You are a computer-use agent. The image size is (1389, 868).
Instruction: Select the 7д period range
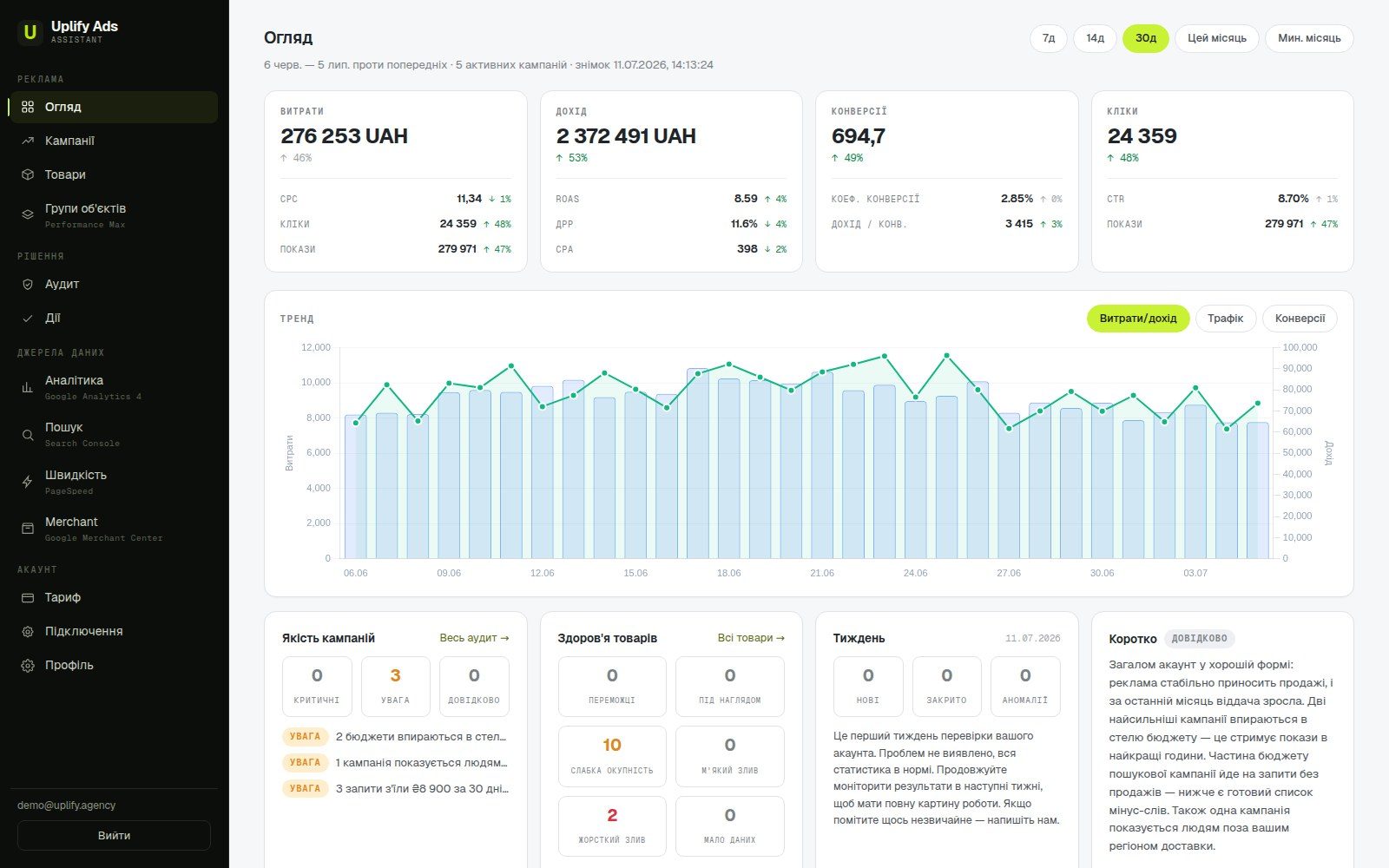pos(1049,38)
